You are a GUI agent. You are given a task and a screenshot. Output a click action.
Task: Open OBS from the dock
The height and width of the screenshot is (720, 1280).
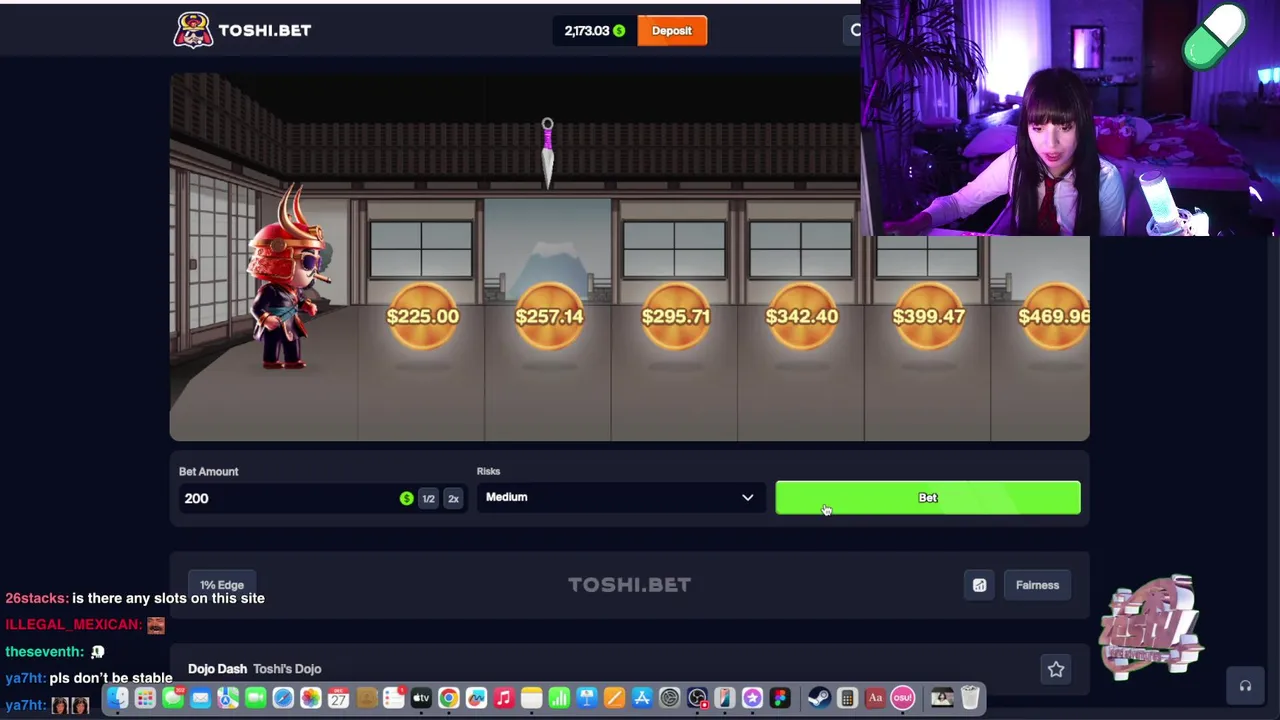(x=697, y=698)
